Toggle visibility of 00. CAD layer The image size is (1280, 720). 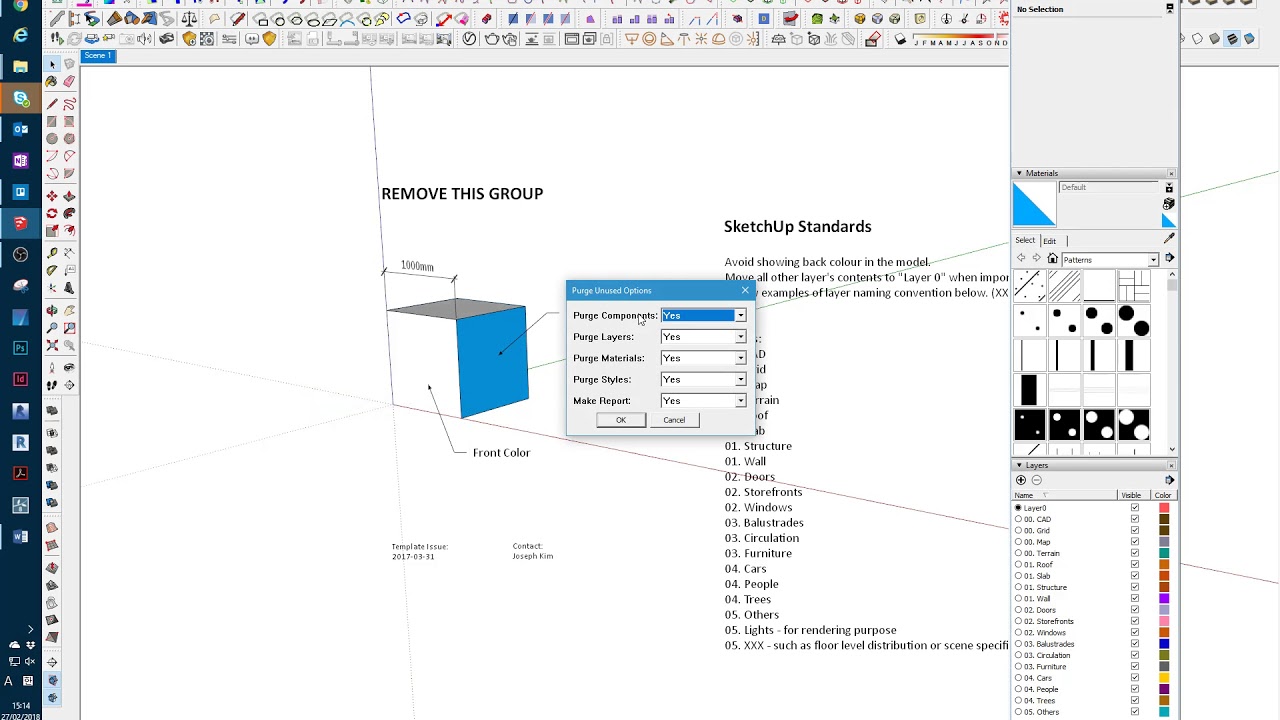pos(1135,519)
